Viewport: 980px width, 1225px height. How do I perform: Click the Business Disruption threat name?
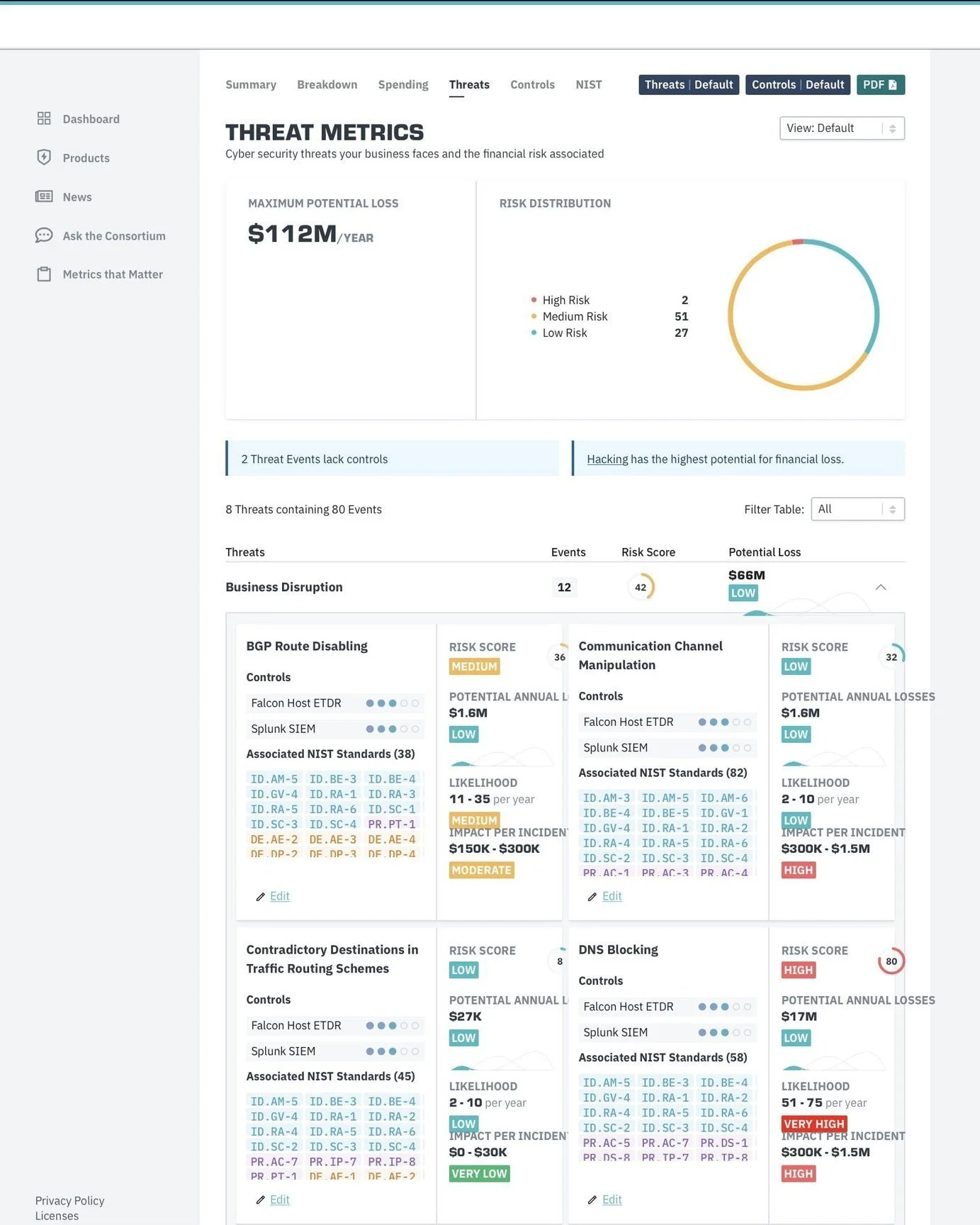coord(284,587)
